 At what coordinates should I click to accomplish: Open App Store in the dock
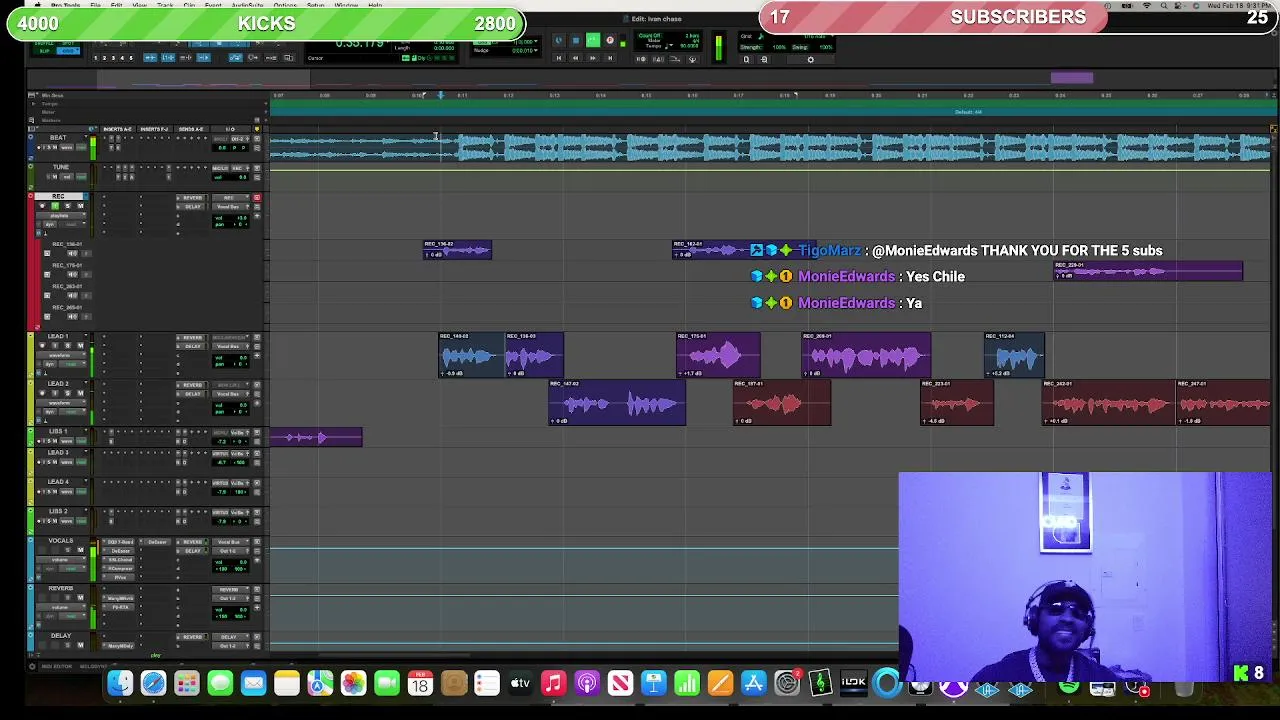[x=754, y=684]
